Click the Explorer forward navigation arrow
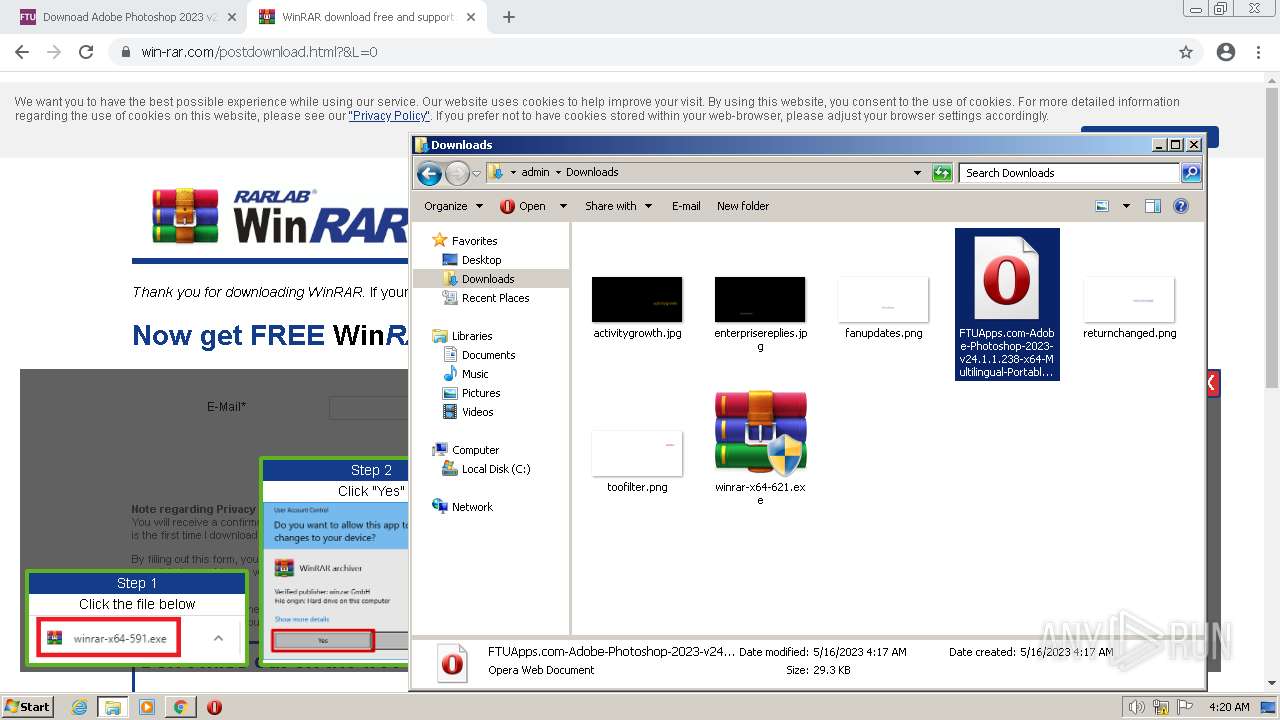The height and width of the screenshot is (720, 1280). (457, 174)
